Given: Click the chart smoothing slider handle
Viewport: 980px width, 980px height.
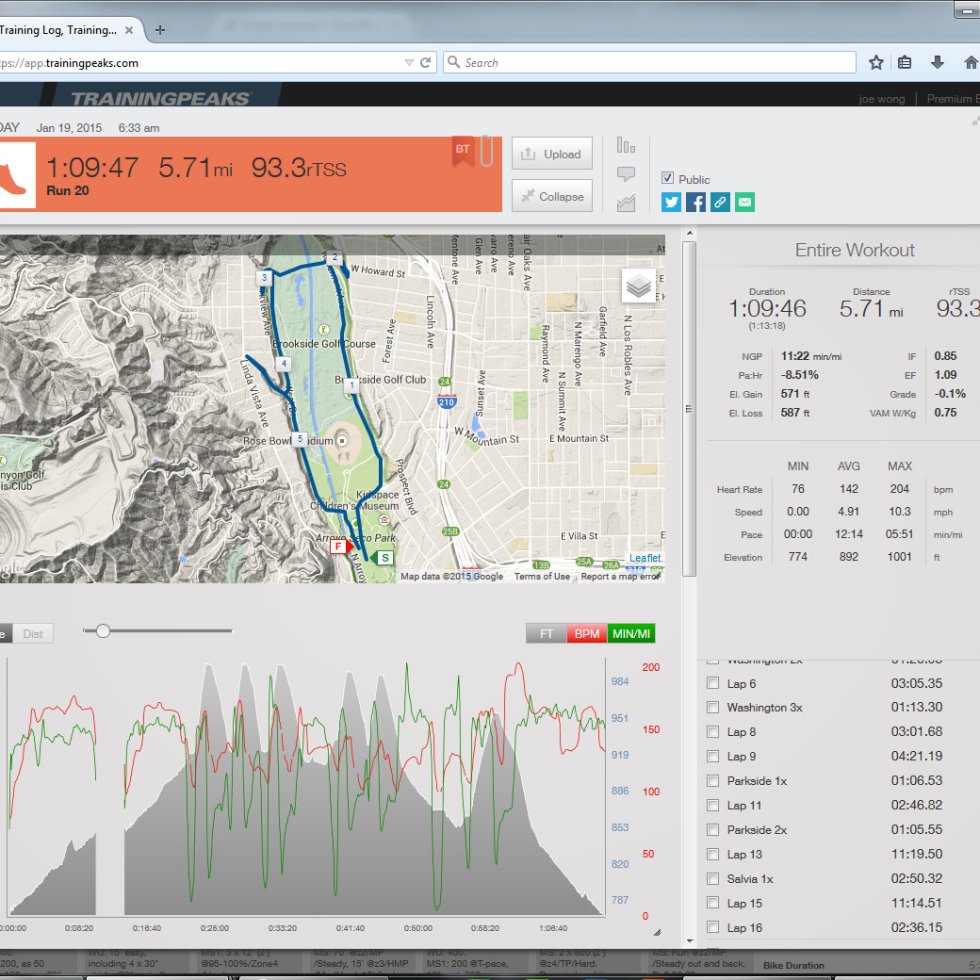Looking at the screenshot, I should click(x=102, y=631).
